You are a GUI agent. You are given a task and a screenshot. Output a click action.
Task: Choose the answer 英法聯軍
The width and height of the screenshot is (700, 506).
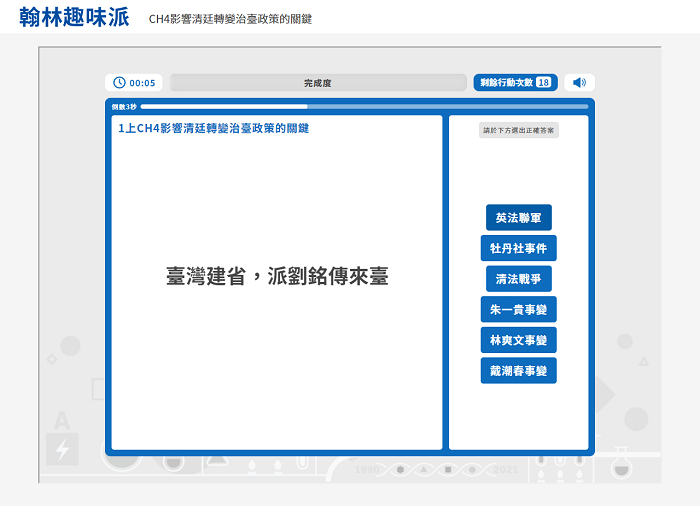pyautogui.click(x=518, y=218)
